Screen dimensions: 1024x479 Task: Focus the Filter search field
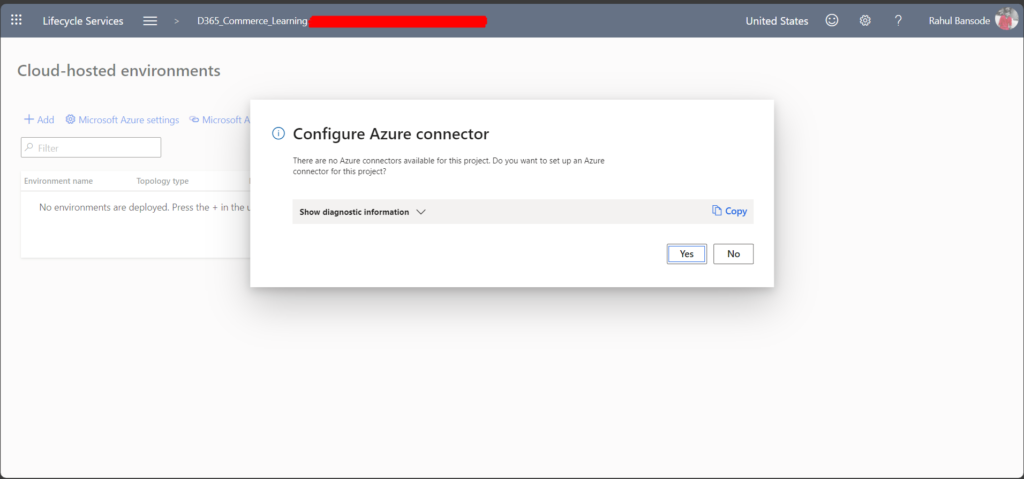[x=91, y=148]
